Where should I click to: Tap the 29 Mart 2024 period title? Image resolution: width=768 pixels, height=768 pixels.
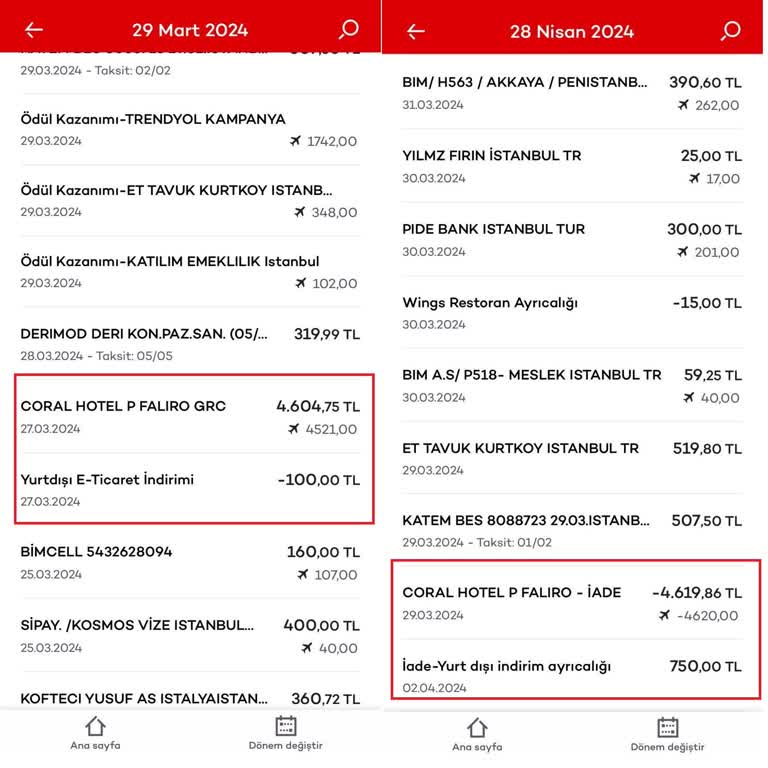pos(190,30)
